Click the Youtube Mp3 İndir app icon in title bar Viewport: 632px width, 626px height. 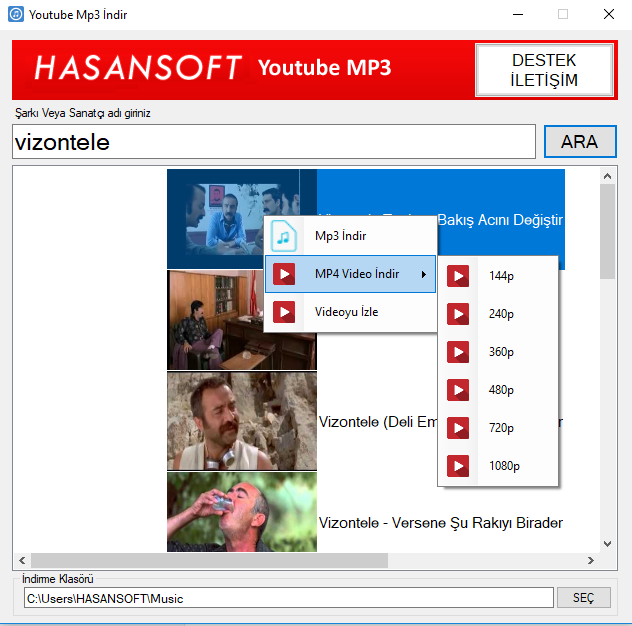(16, 14)
